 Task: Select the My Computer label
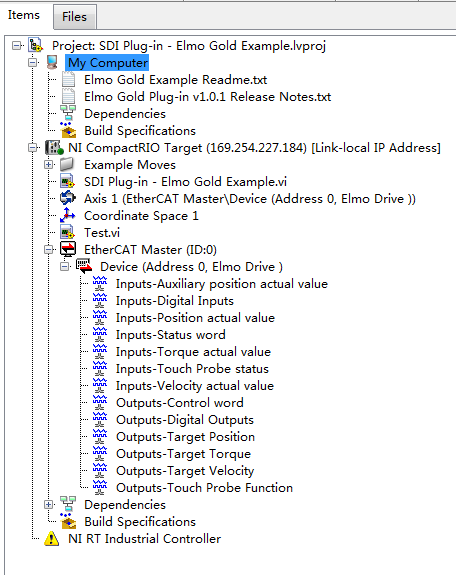(108, 63)
